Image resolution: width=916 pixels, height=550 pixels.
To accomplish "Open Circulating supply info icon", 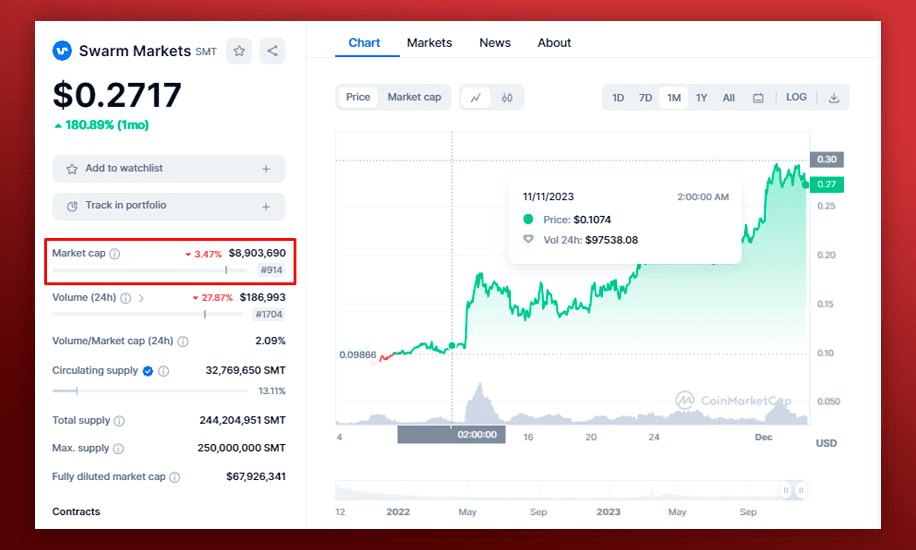I will click(164, 371).
